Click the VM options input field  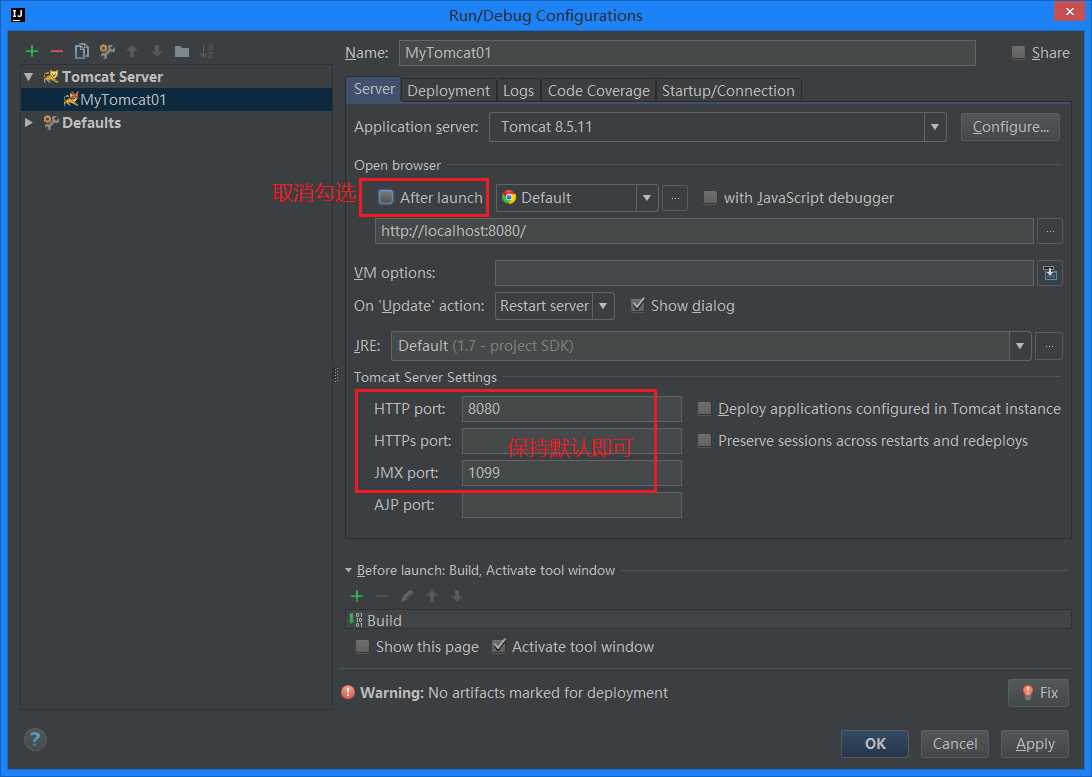click(x=764, y=273)
